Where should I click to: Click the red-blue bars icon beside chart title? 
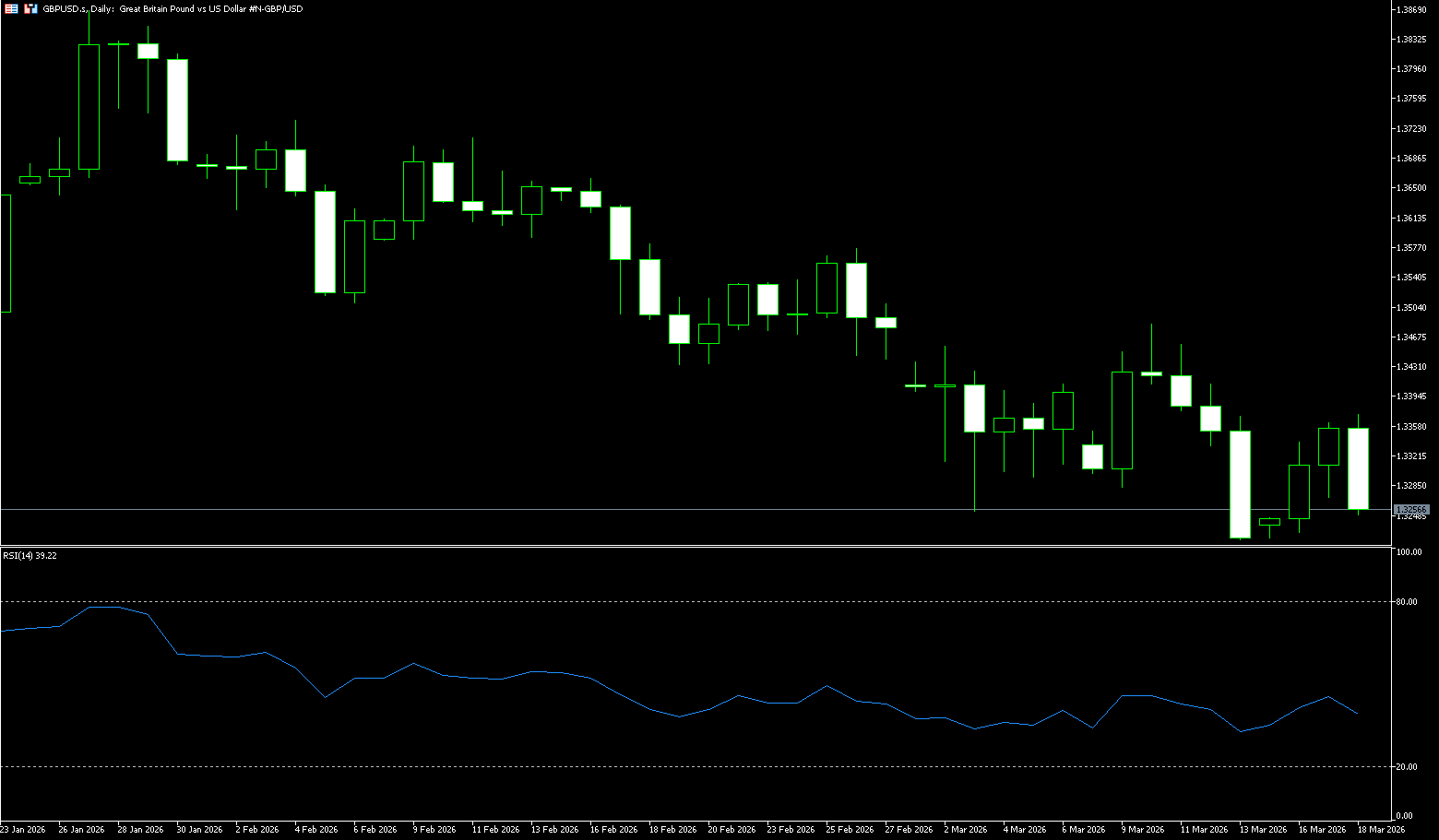[x=30, y=8]
